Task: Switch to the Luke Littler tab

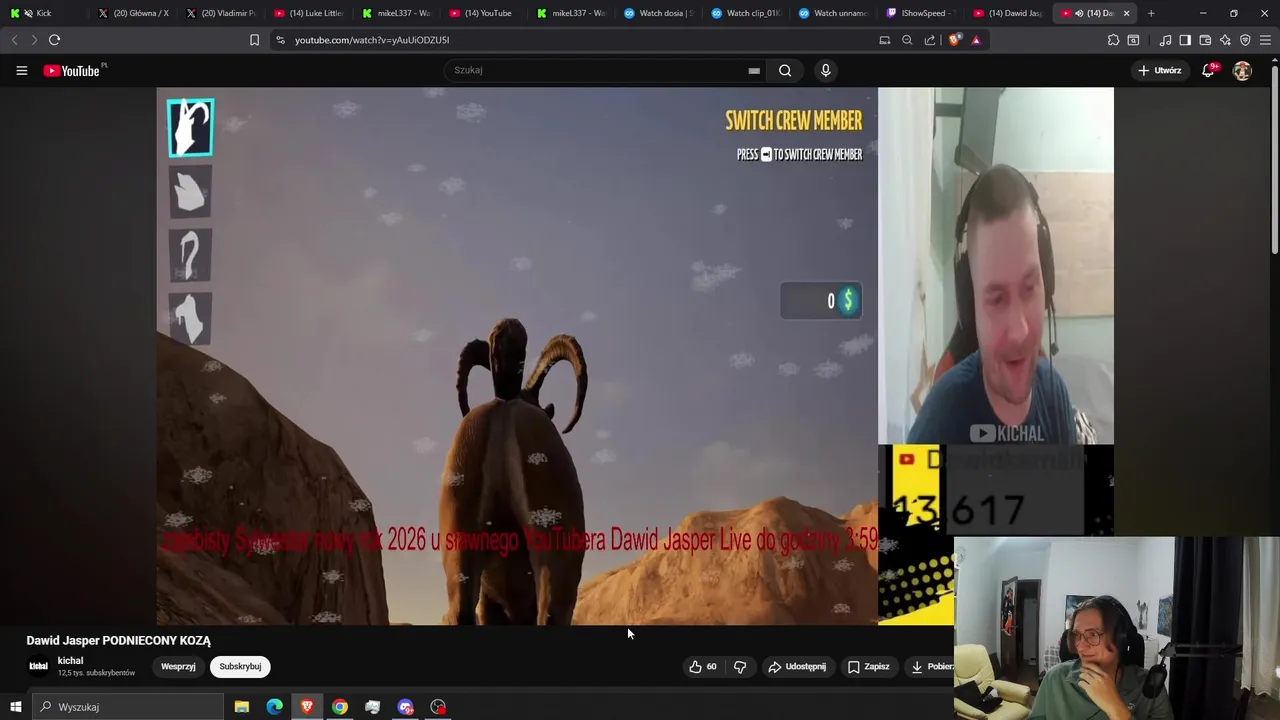Action: [x=308, y=13]
